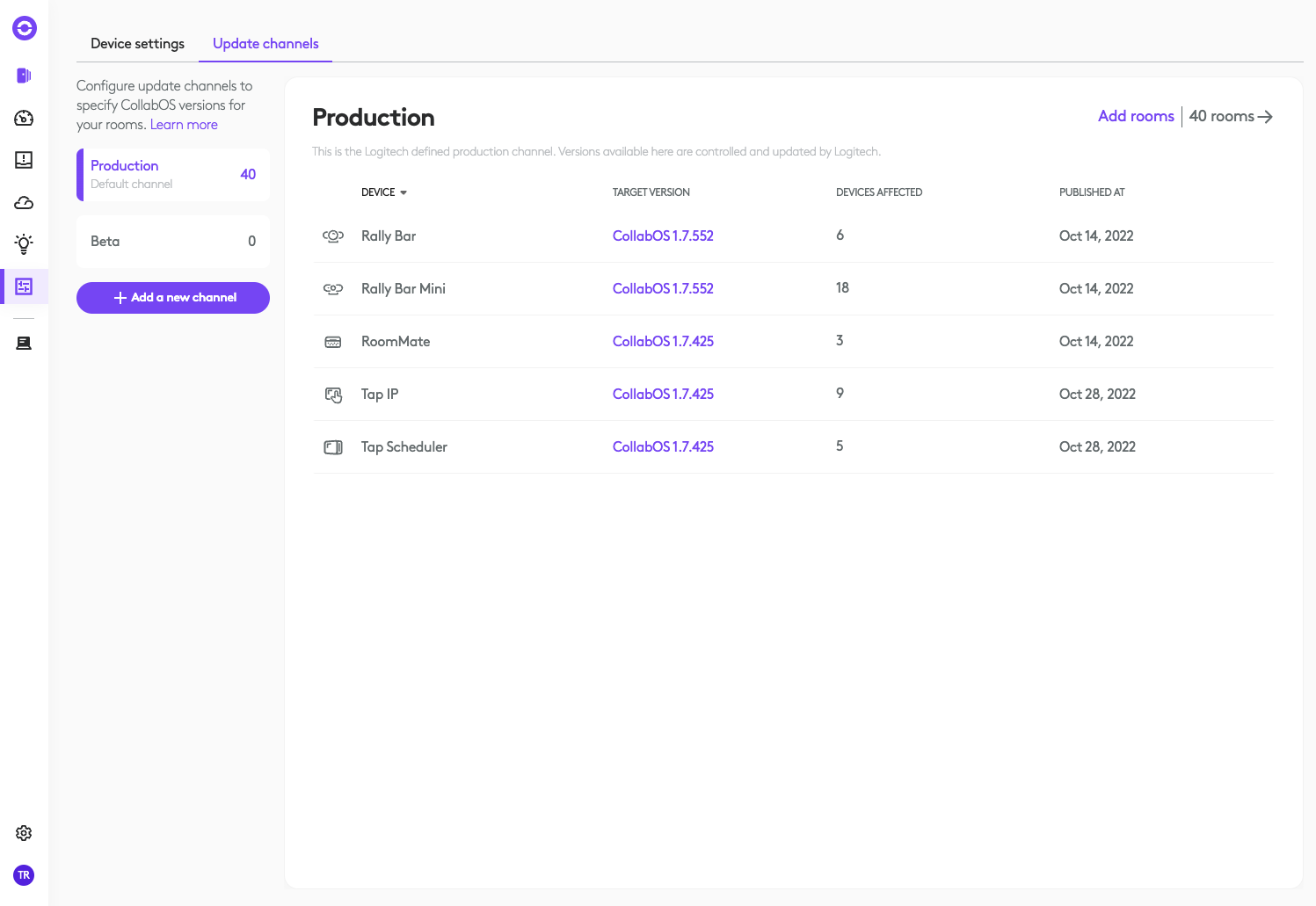The width and height of the screenshot is (1316, 906).
Task: Open the dashboard gauge sidebar icon
Action: (25, 118)
